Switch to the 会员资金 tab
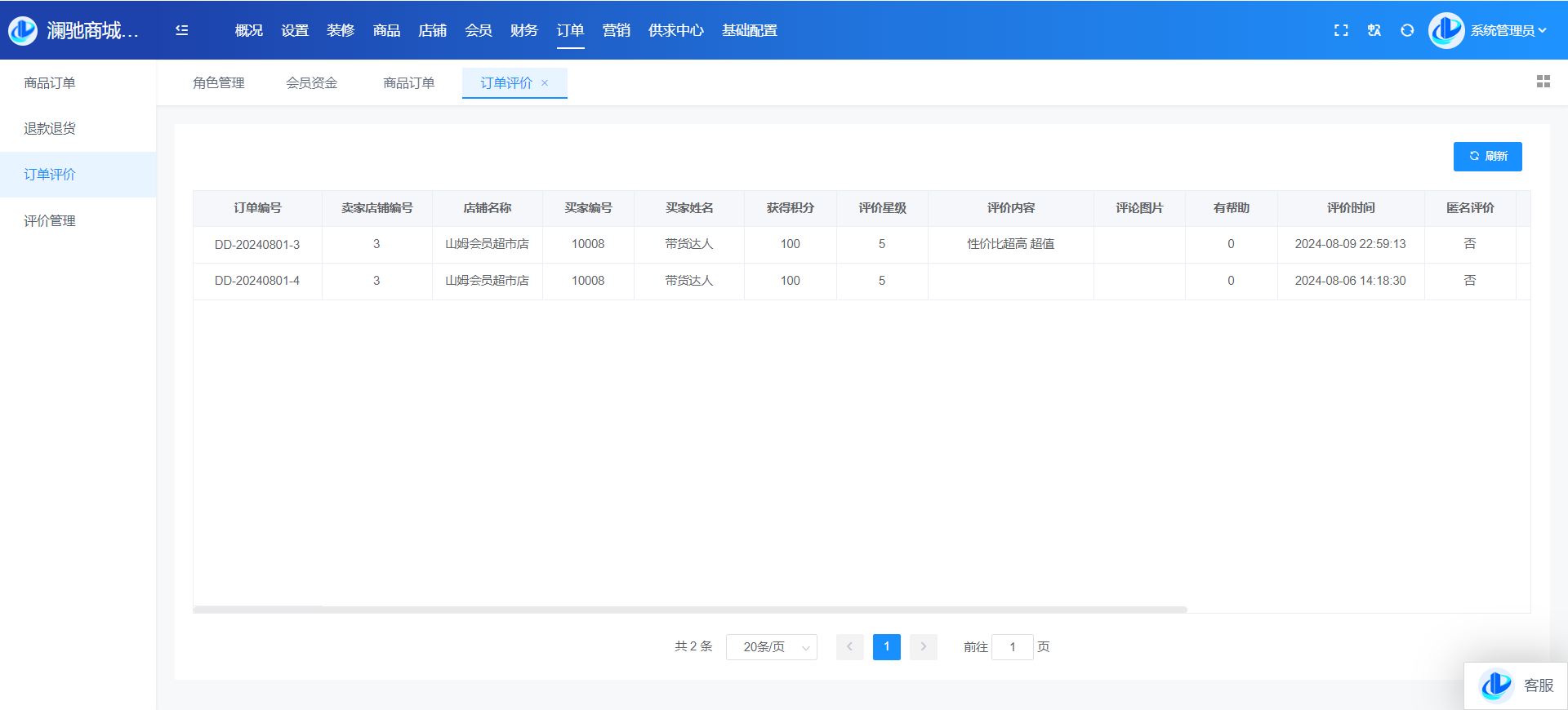The width and height of the screenshot is (1568, 710). click(x=311, y=83)
